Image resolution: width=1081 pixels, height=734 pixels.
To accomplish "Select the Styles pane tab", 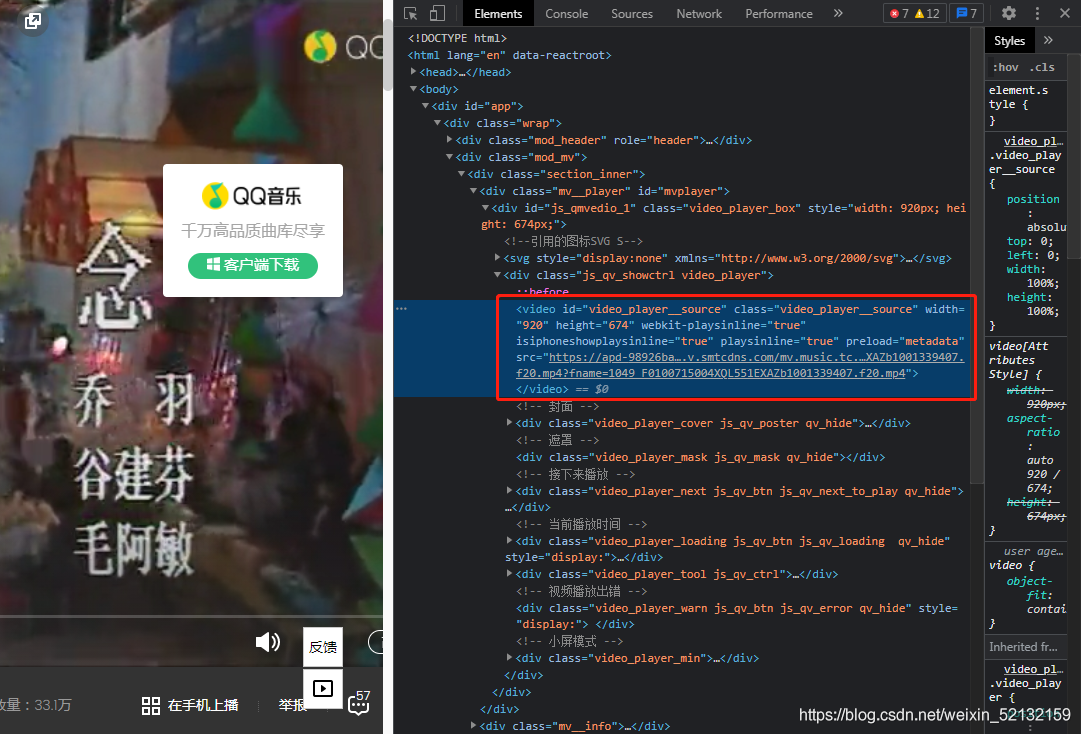I will [1009, 41].
